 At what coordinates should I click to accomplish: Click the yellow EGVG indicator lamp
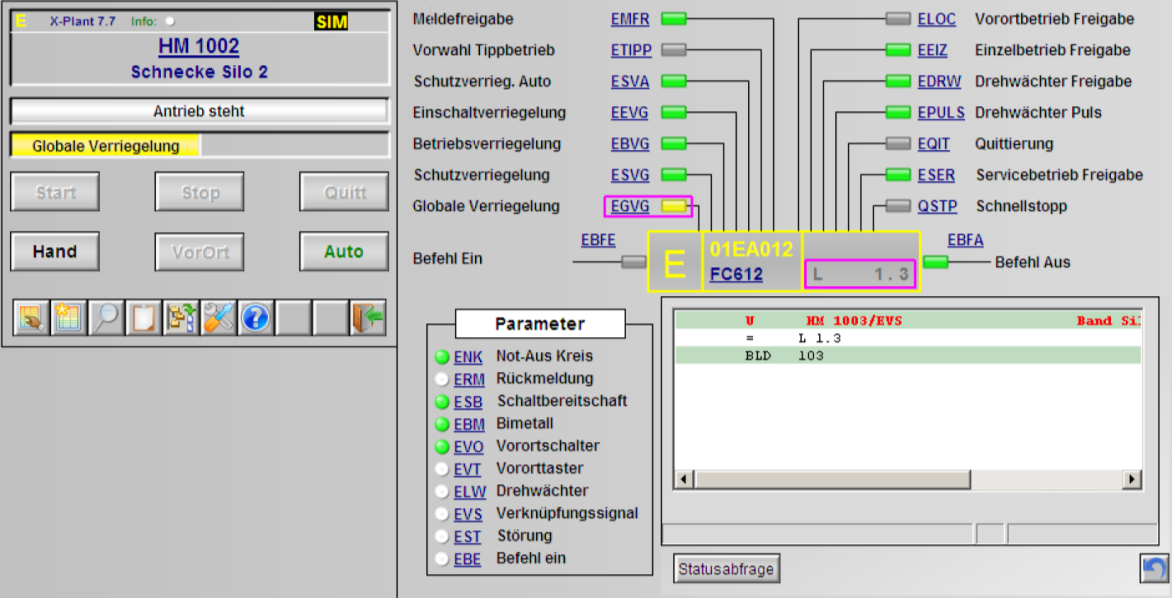coord(674,206)
